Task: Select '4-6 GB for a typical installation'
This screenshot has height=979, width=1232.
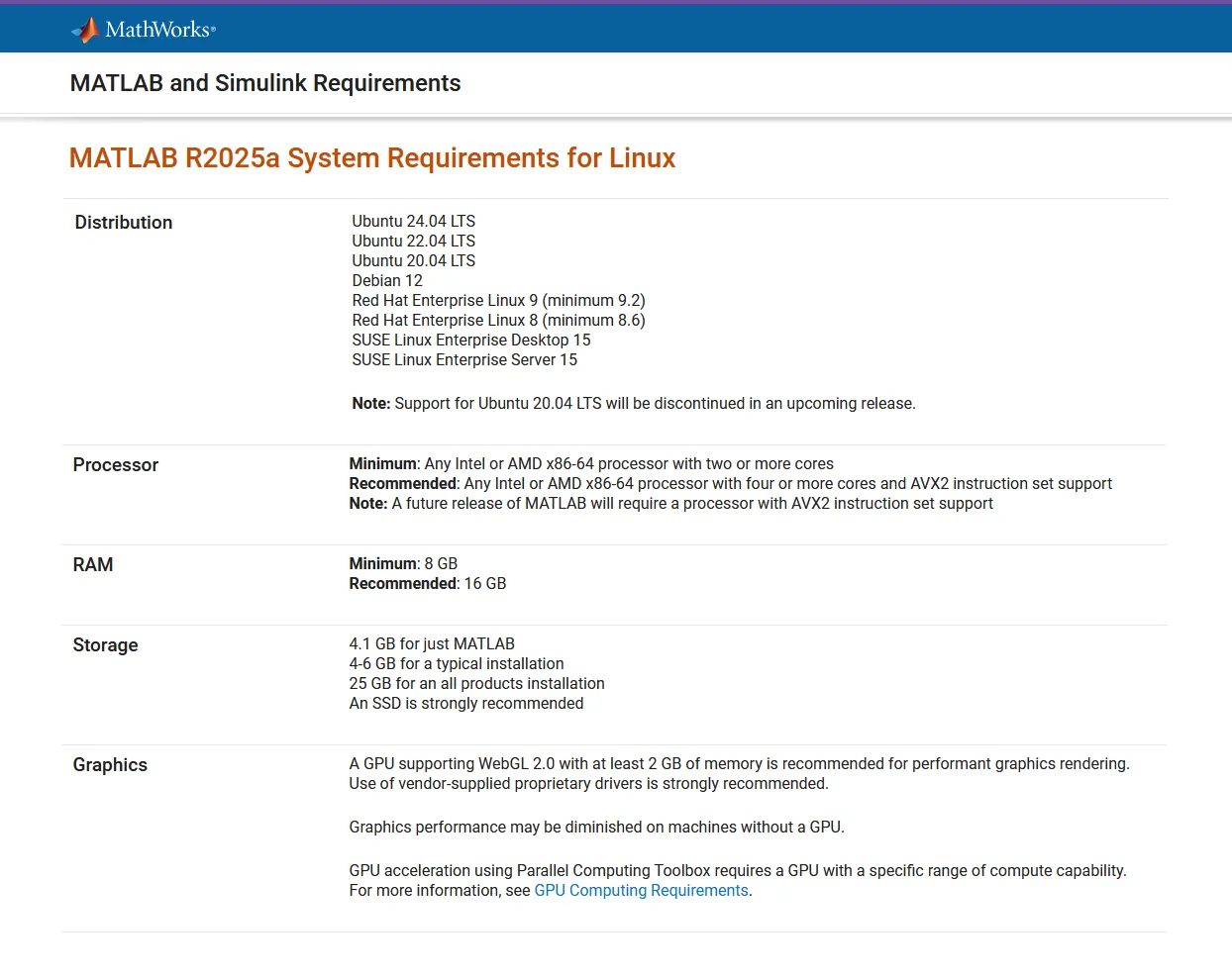Action: 457,664
